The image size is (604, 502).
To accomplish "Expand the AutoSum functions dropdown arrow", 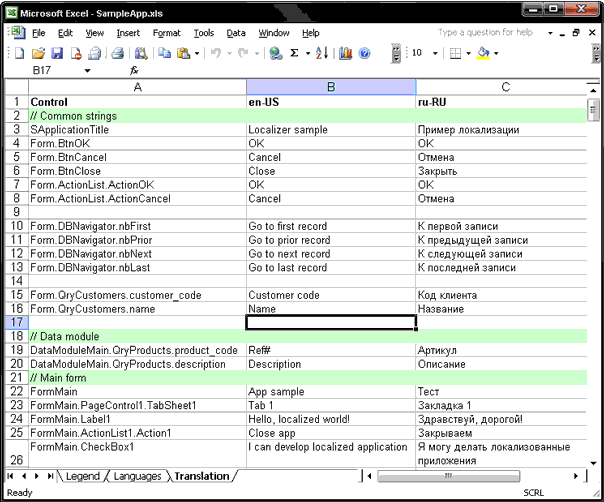I will click(x=308, y=53).
